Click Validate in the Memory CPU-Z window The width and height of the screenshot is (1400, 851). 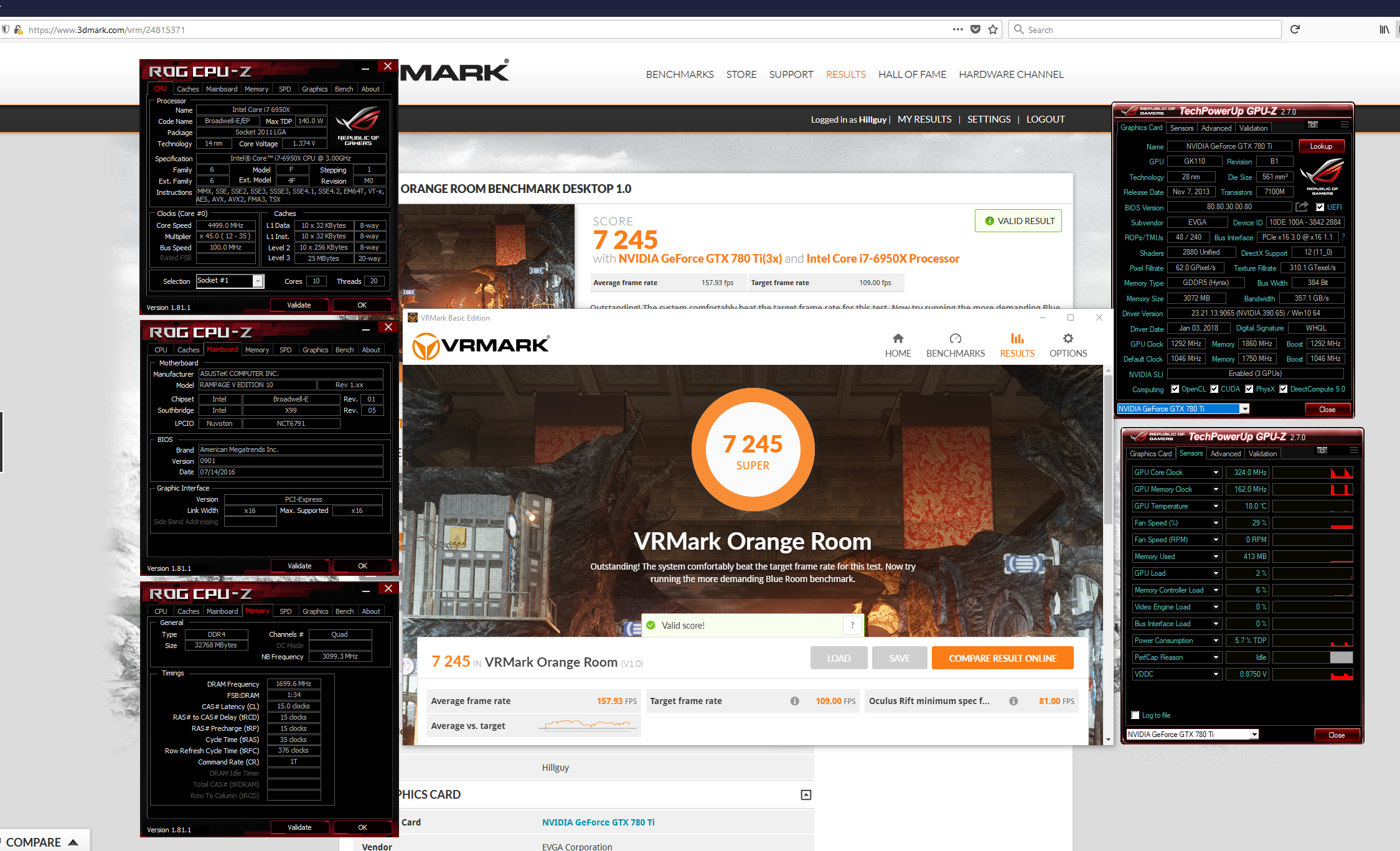pyautogui.click(x=299, y=827)
